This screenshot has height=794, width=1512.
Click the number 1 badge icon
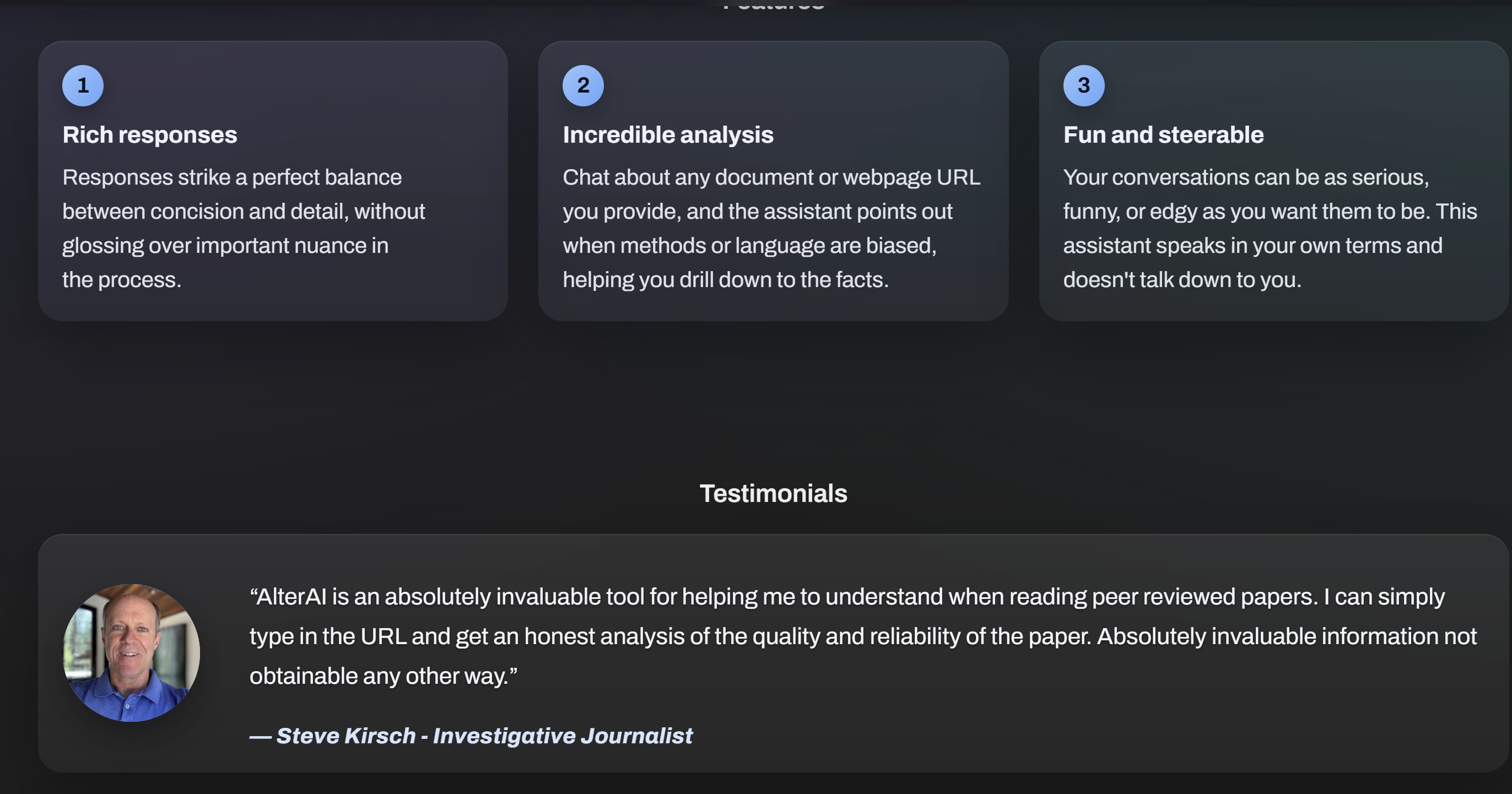pos(83,85)
